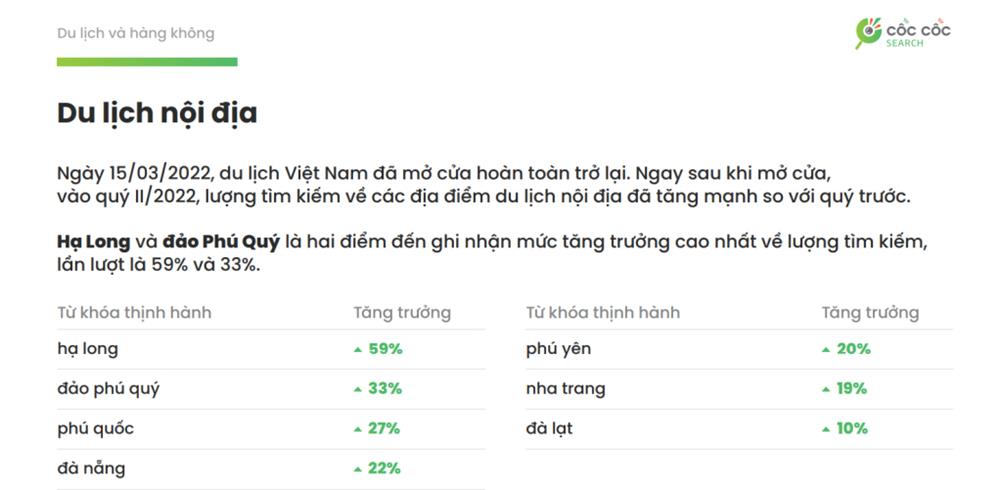Click the growth arrow beside 19%
This screenshot has height=490, width=1000.
(x=826, y=389)
